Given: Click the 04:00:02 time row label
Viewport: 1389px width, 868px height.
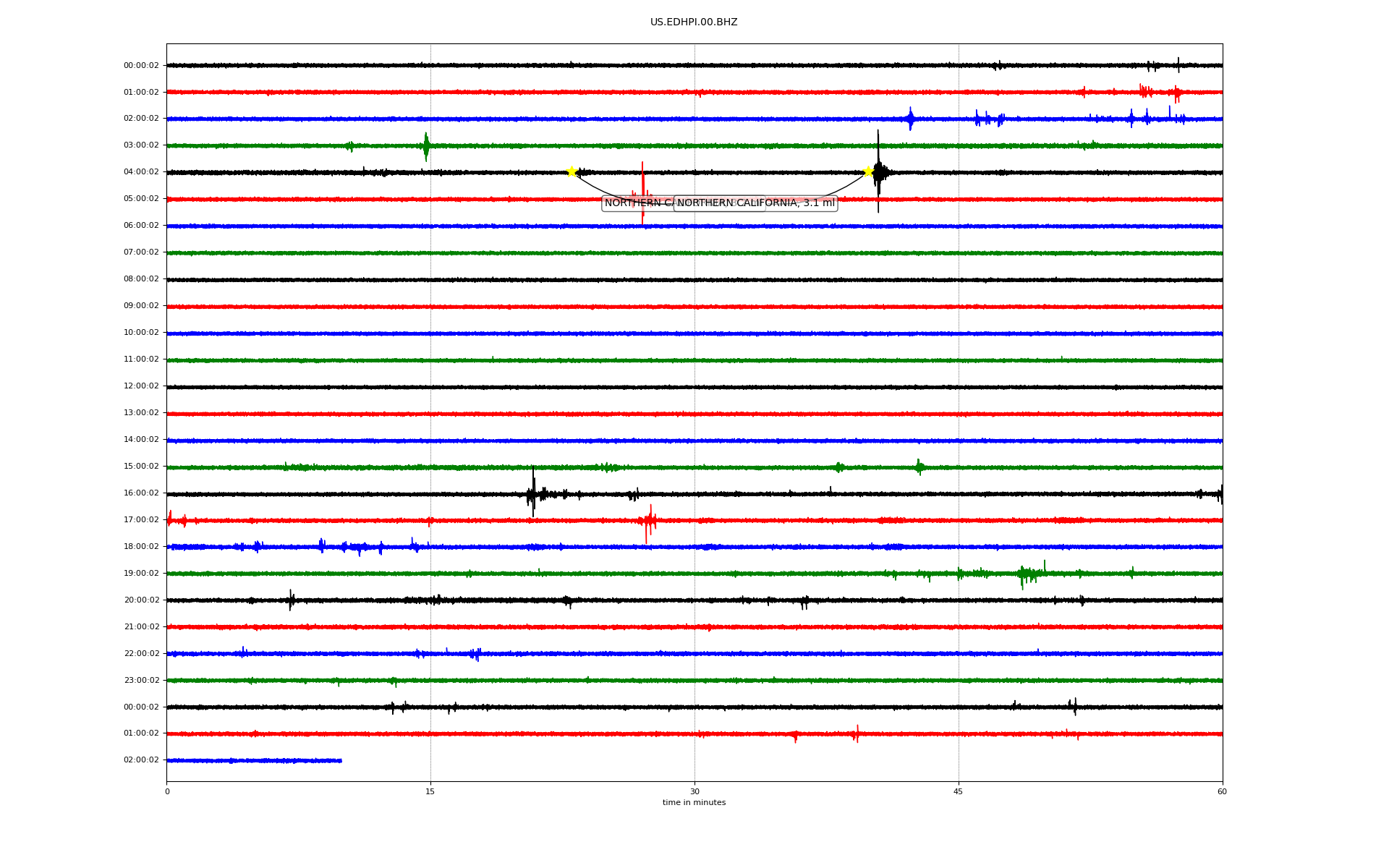Looking at the screenshot, I should 141,172.
